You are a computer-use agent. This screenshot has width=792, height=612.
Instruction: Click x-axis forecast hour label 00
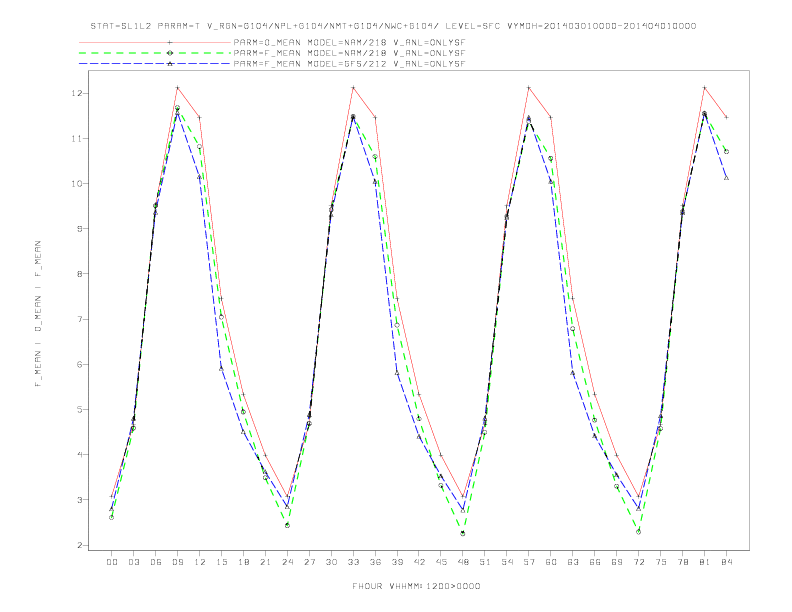tap(112, 562)
